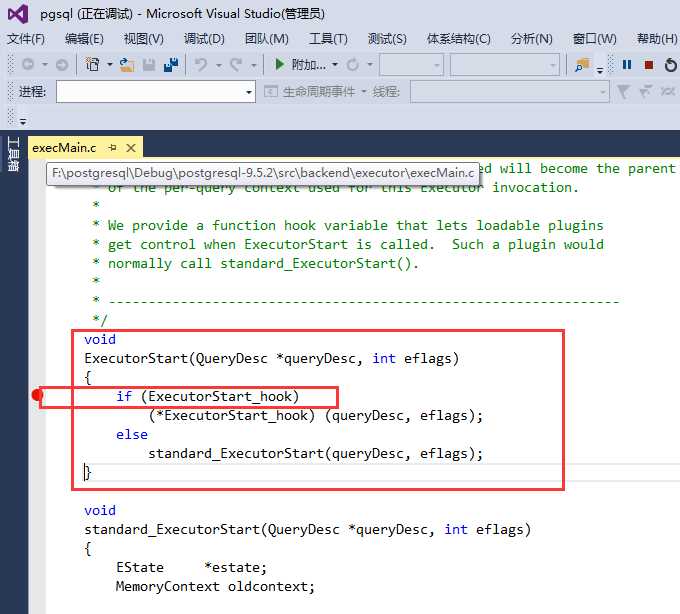This screenshot has height=614, width=680.
Task: Click the navigate forward arrow icon
Action: pos(62,65)
